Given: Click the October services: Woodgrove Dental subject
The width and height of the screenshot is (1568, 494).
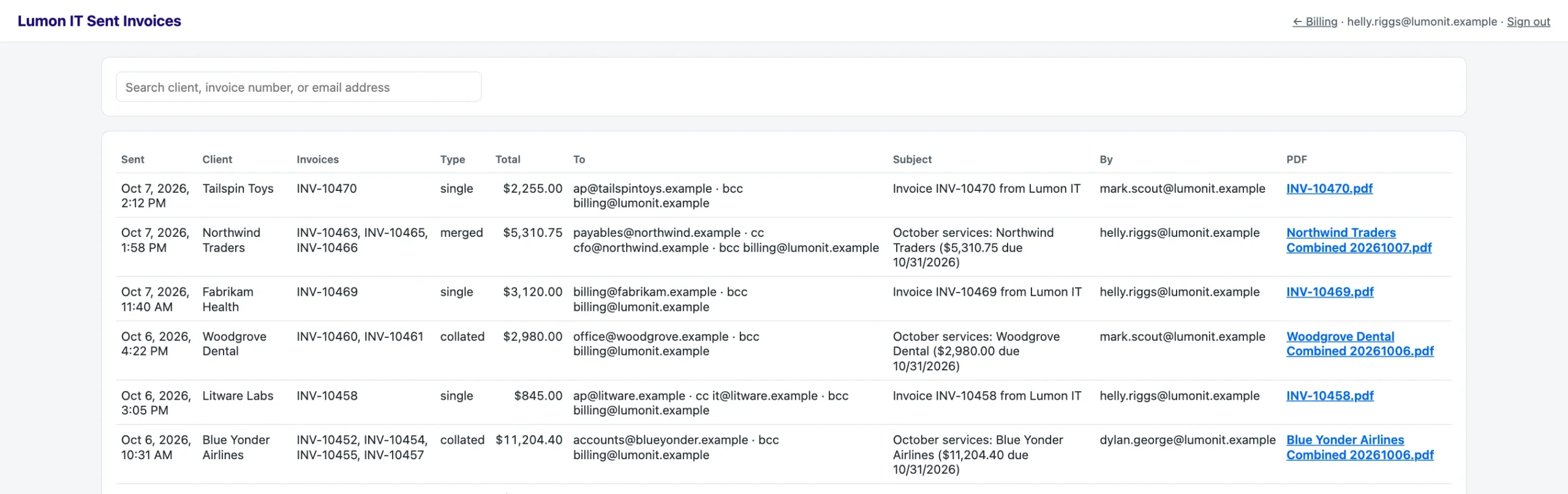Looking at the screenshot, I should point(976,351).
